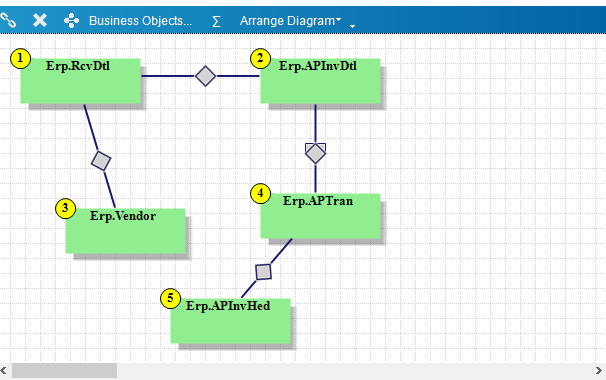Open Business Objects... dialog

click(140, 20)
